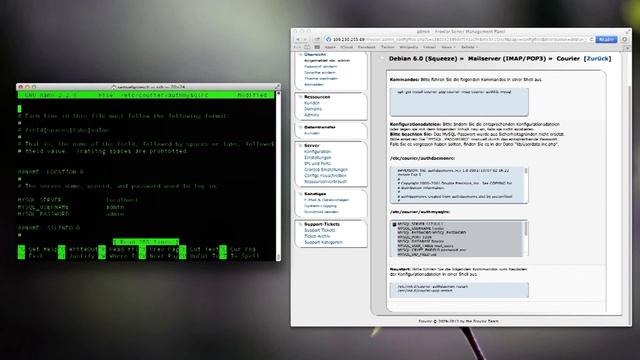
Task: Open the iCloud bookmark
Action: [346, 47]
